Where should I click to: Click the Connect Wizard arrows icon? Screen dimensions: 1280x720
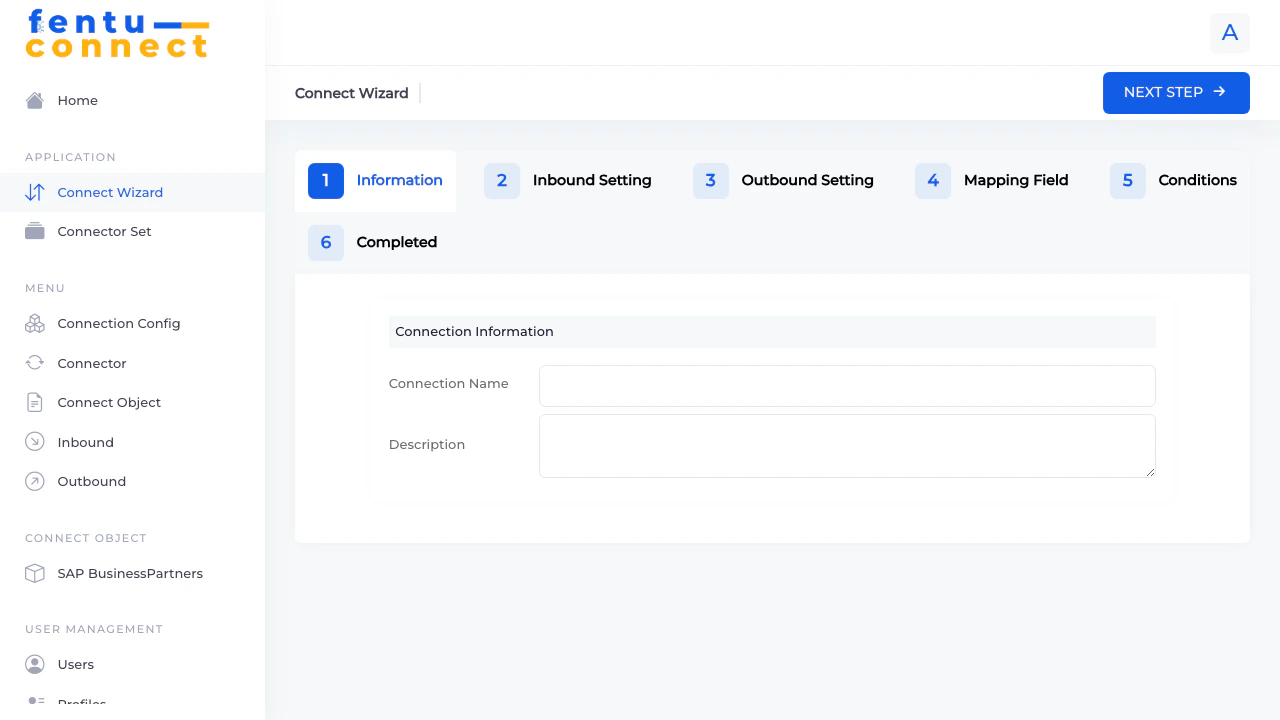pos(33,192)
